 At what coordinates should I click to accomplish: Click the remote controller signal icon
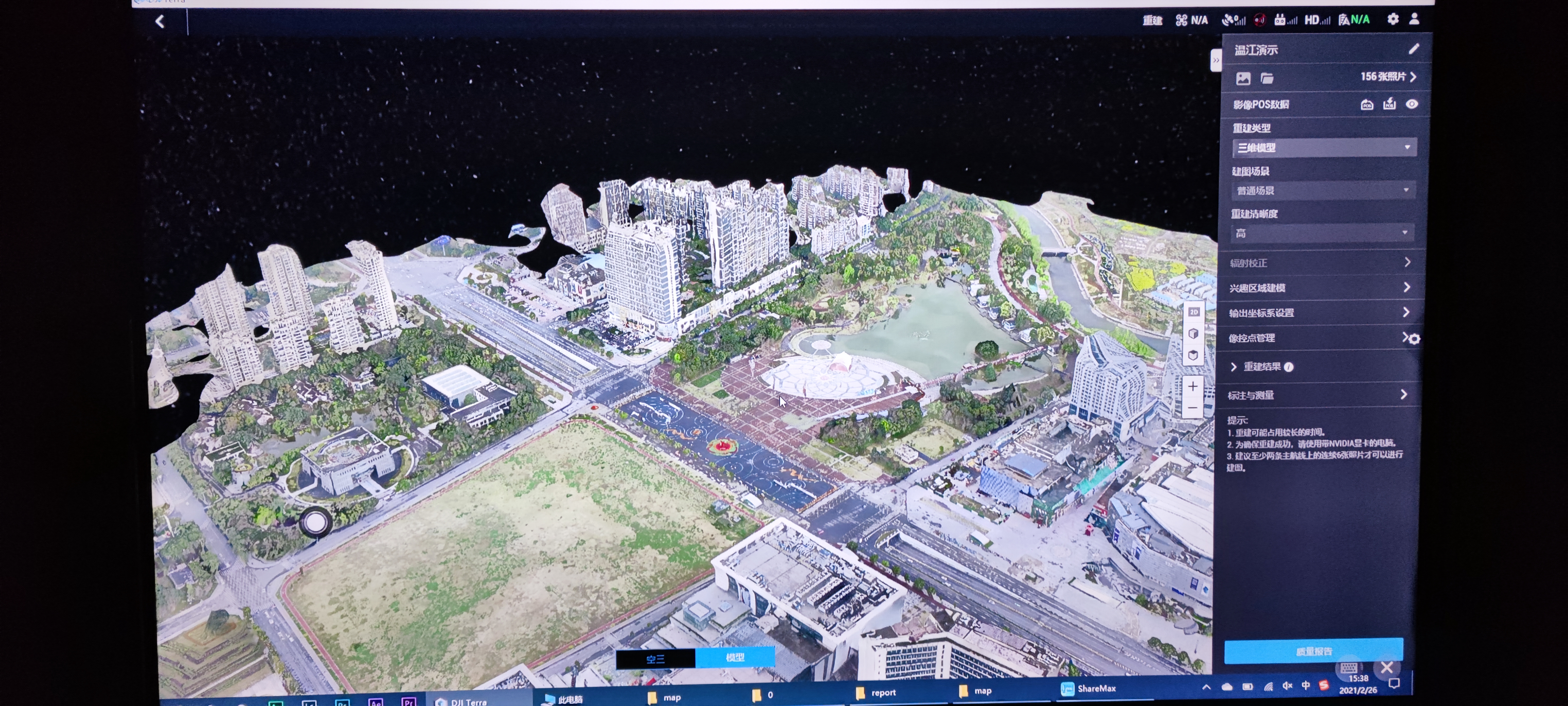point(1286,20)
